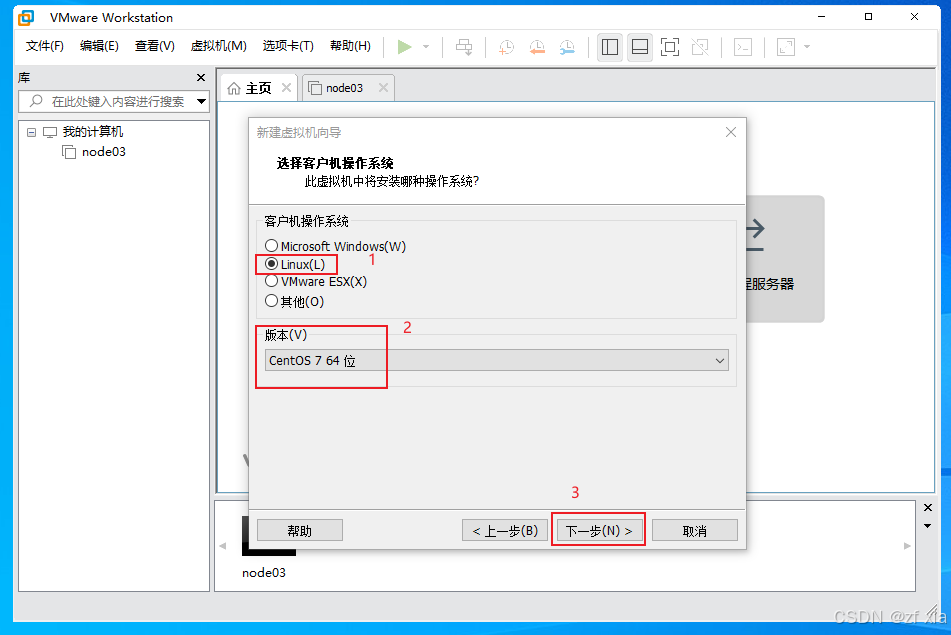This screenshot has width=951, height=635.
Task: Open the 虚拟机(M) menu
Action: (x=218, y=46)
